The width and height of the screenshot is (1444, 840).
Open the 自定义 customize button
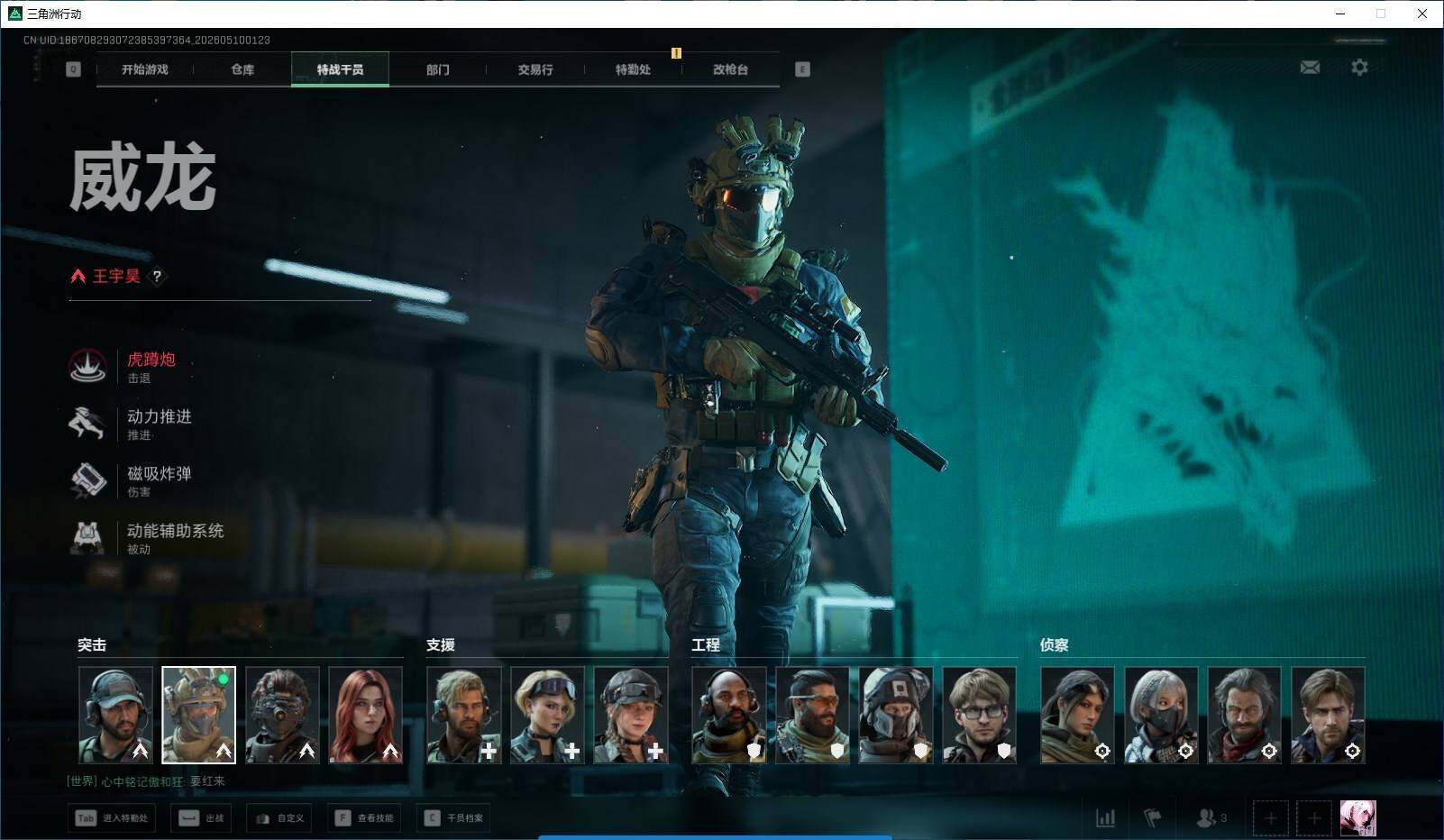[279, 818]
